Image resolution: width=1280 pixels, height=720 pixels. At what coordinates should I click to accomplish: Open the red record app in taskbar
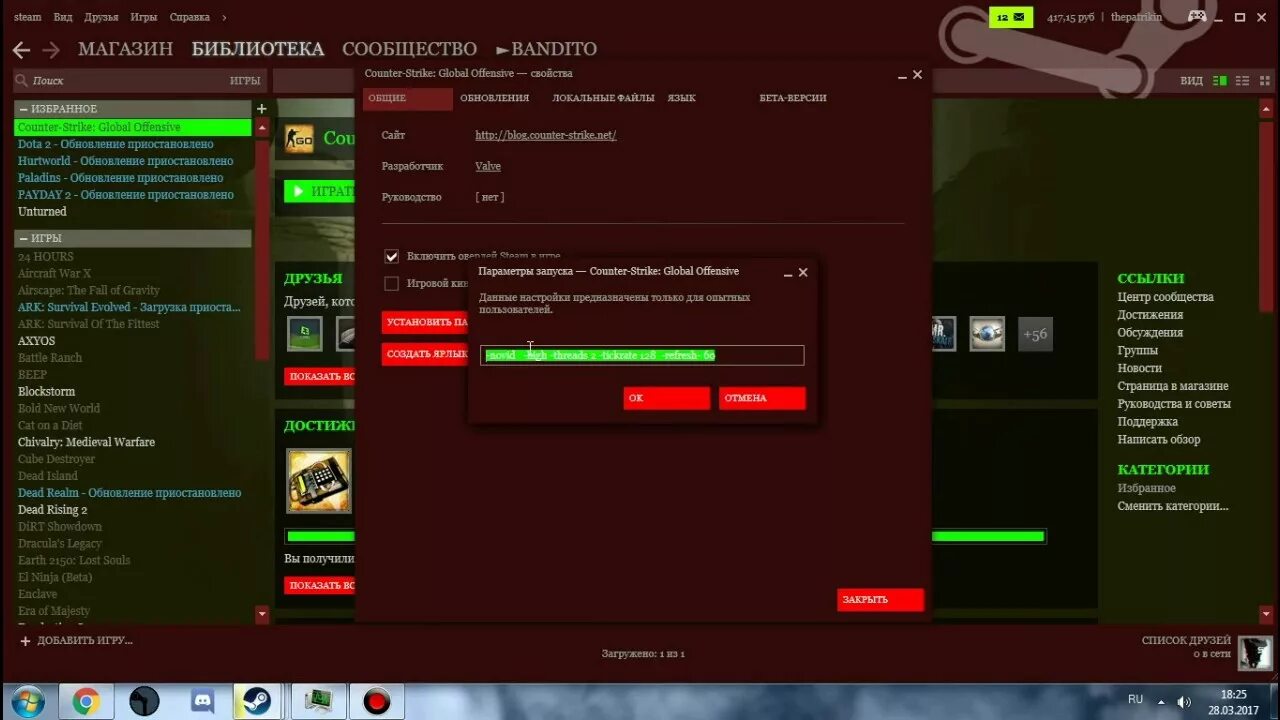coord(377,702)
